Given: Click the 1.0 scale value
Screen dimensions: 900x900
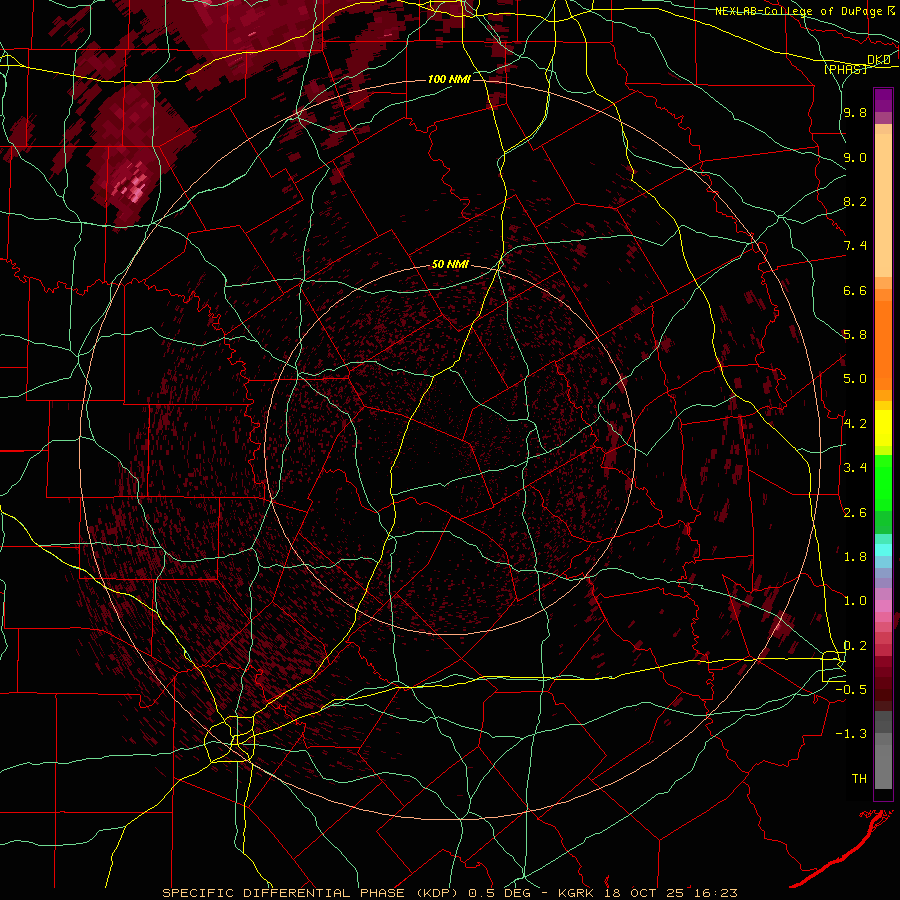Looking at the screenshot, I should pos(855,601).
